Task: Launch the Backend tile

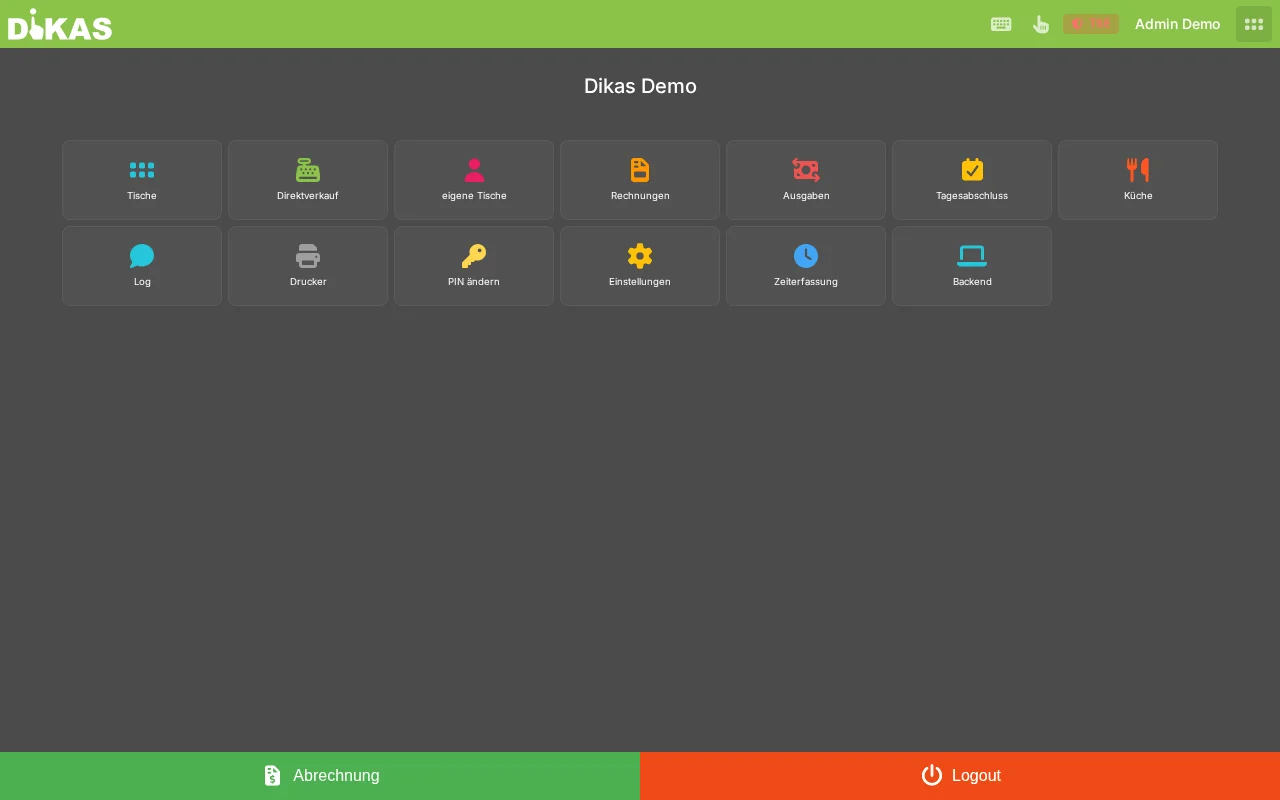Action: coord(972,266)
